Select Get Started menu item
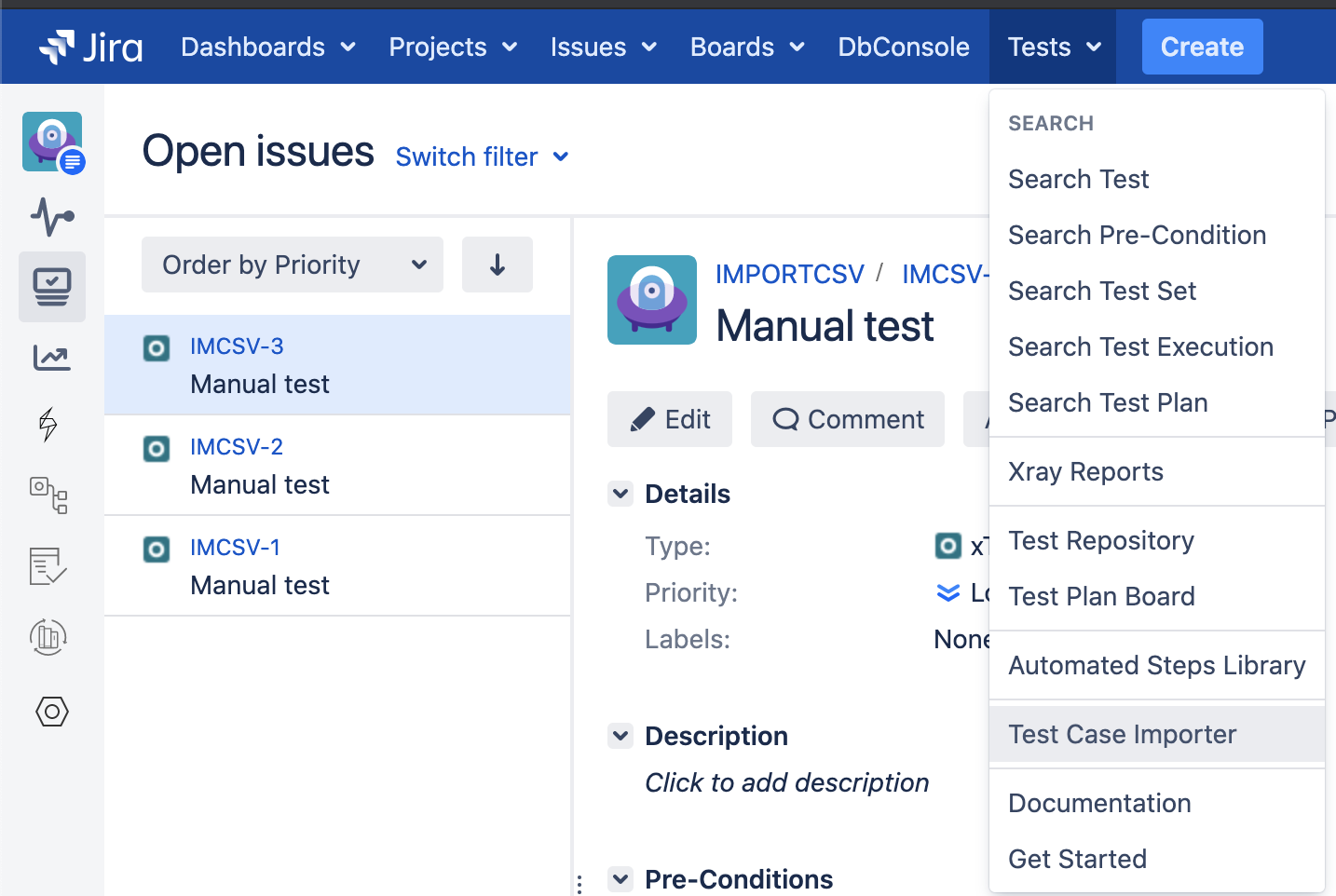Image resolution: width=1336 pixels, height=896 pixels. (x=1157, y=859)
